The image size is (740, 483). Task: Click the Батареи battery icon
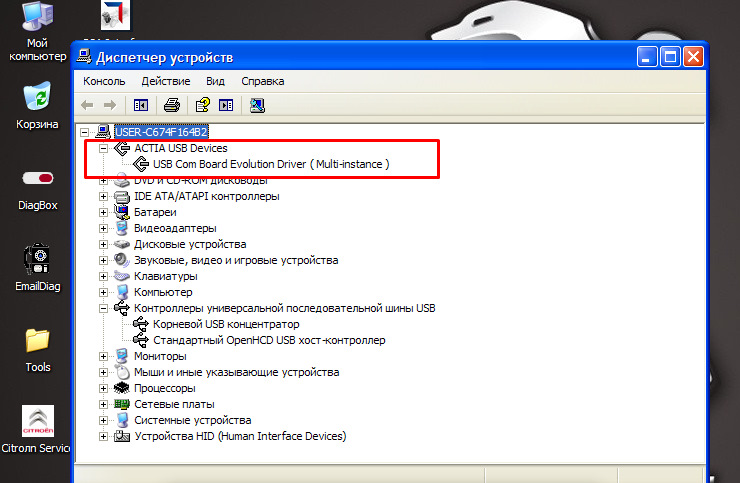click(x=122, y=212)
